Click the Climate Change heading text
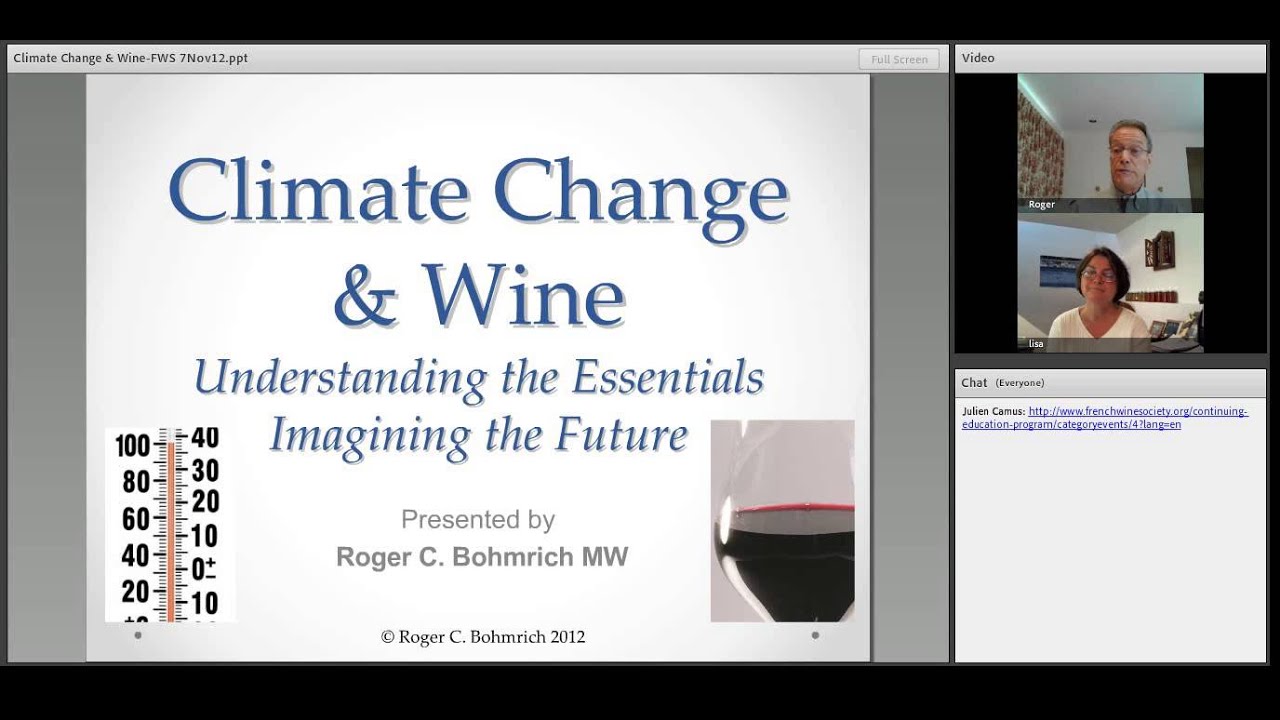 (x=478, y=190)
